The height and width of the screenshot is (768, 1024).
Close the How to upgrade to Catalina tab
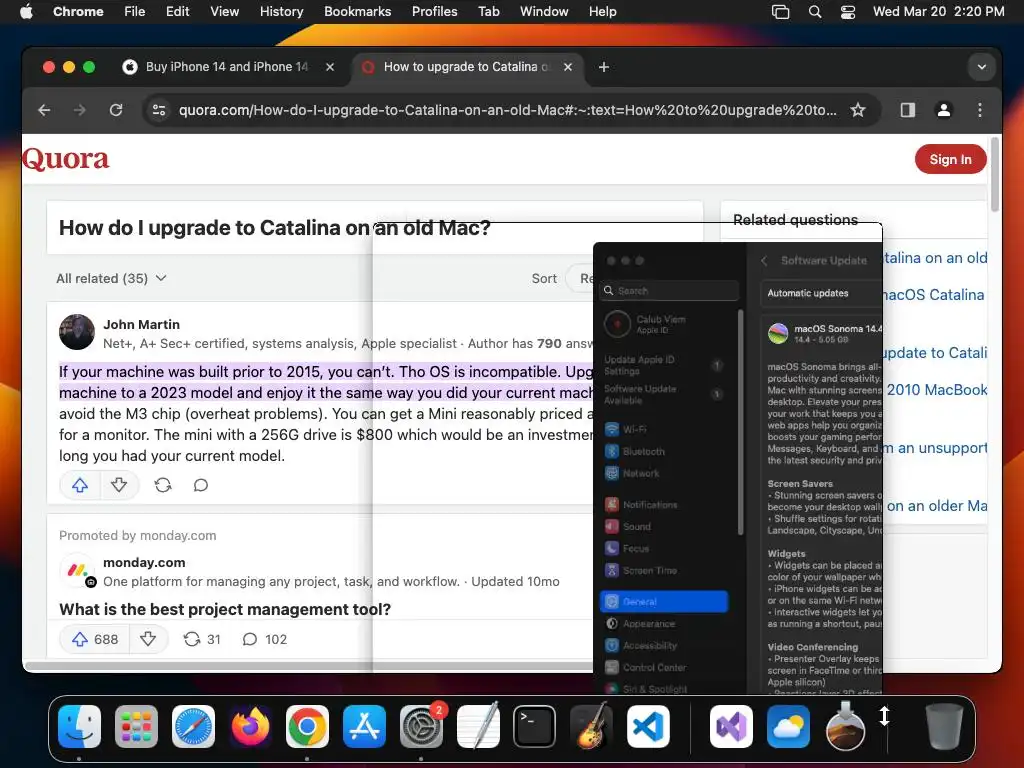568,67
